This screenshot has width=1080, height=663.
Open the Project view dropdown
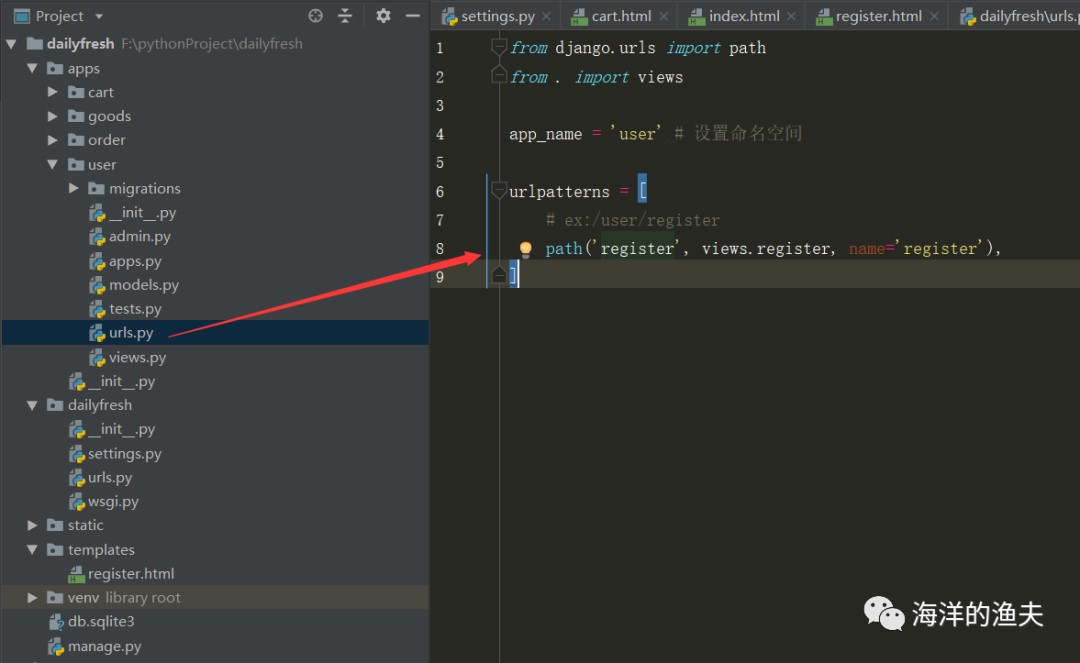click(99, 16)
